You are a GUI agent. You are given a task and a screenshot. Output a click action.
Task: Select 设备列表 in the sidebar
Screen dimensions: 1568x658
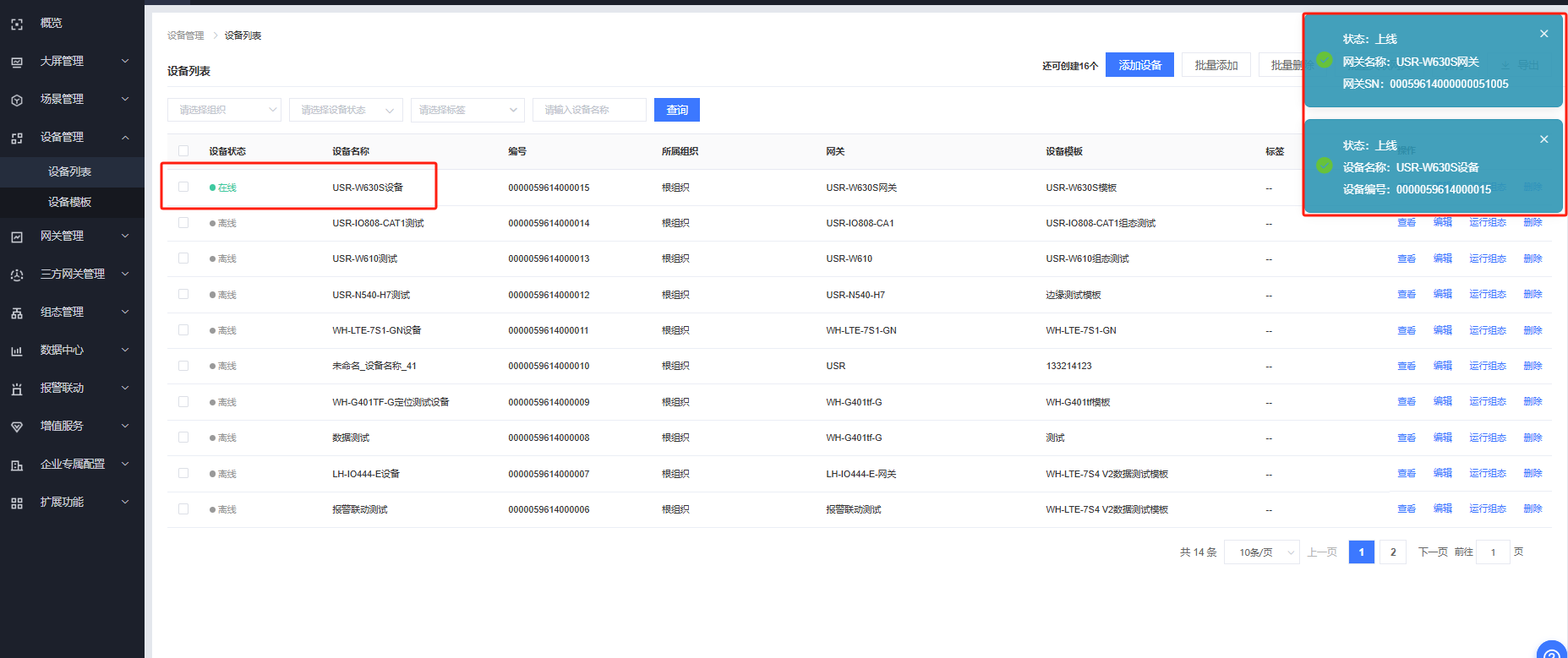(x=69, y=171)
